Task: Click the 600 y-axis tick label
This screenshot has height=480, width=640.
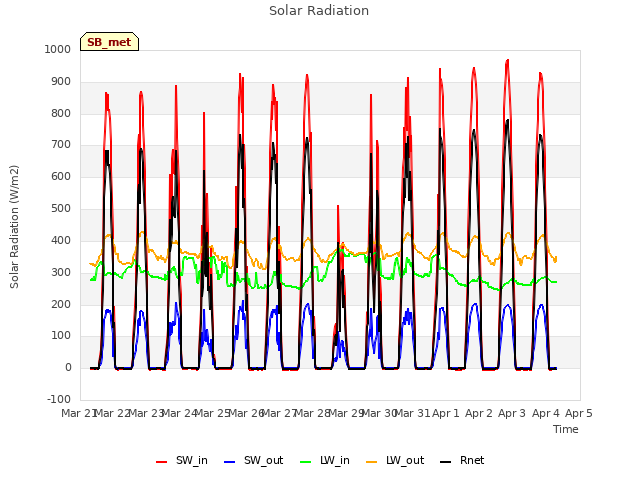Action: tap(61, 176)
